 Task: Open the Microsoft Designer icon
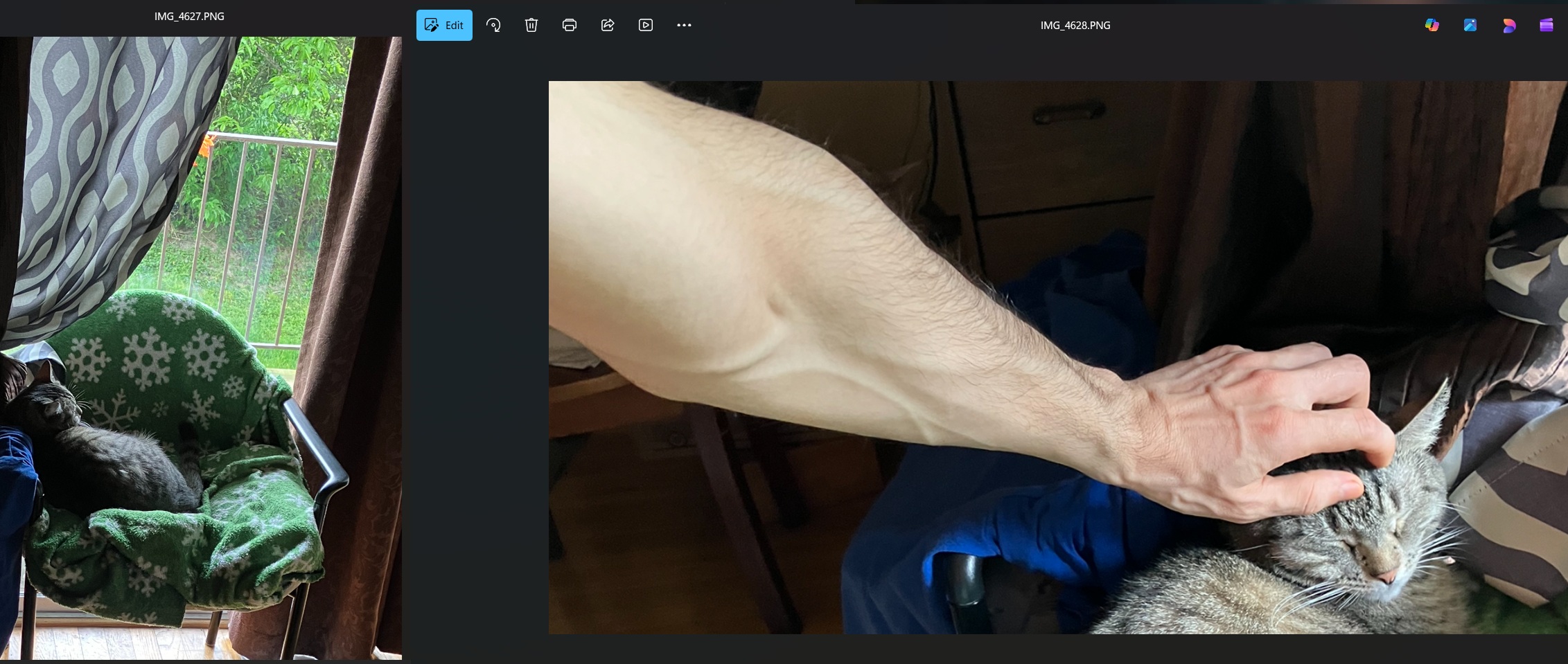click(1508, 26)
